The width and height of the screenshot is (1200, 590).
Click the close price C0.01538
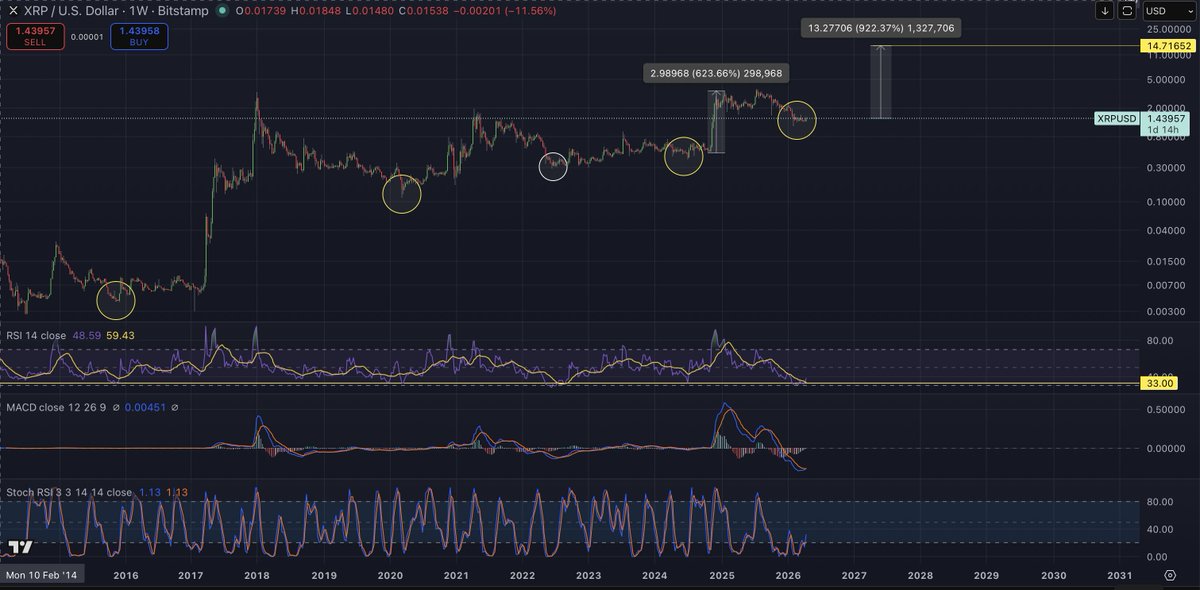pos(424,10)
